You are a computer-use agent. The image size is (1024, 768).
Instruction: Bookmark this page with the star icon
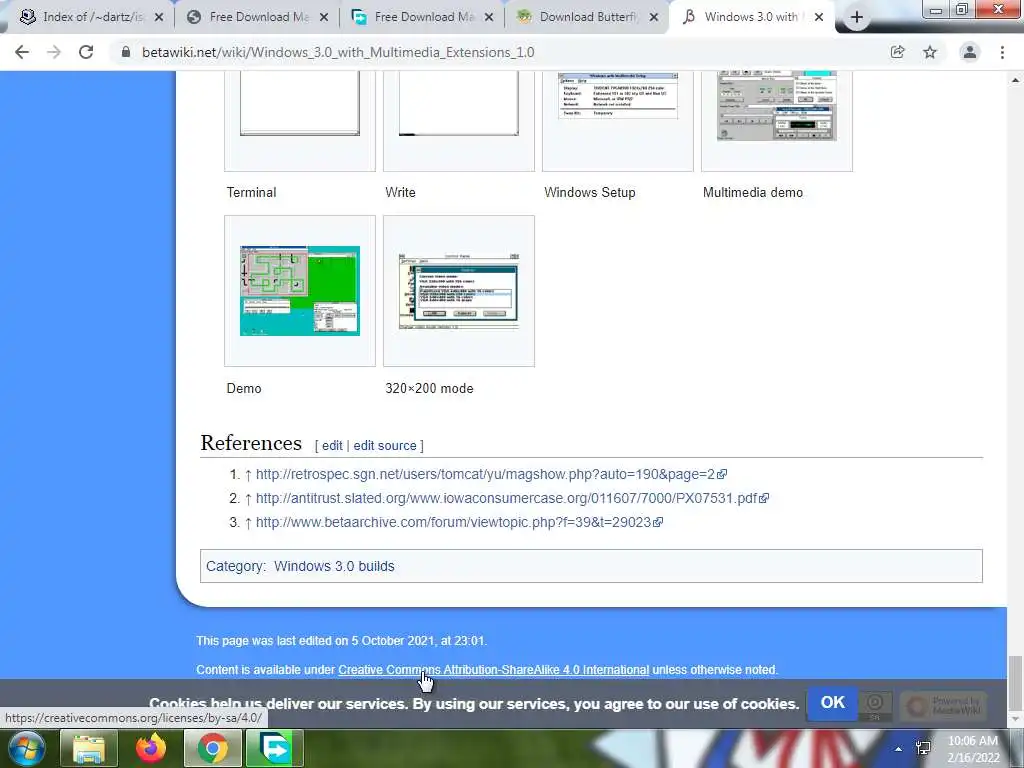point(930,52)
